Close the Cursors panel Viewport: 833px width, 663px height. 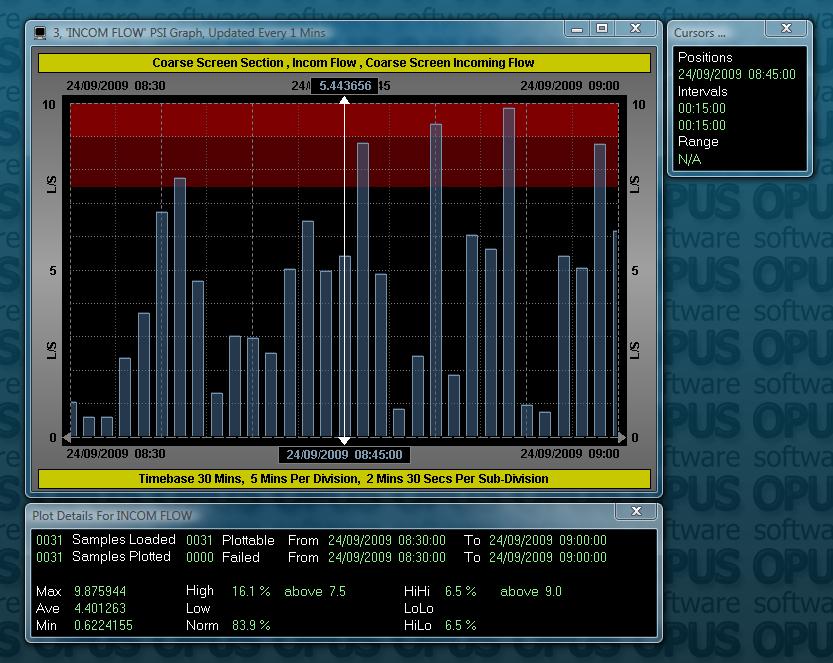786,29
